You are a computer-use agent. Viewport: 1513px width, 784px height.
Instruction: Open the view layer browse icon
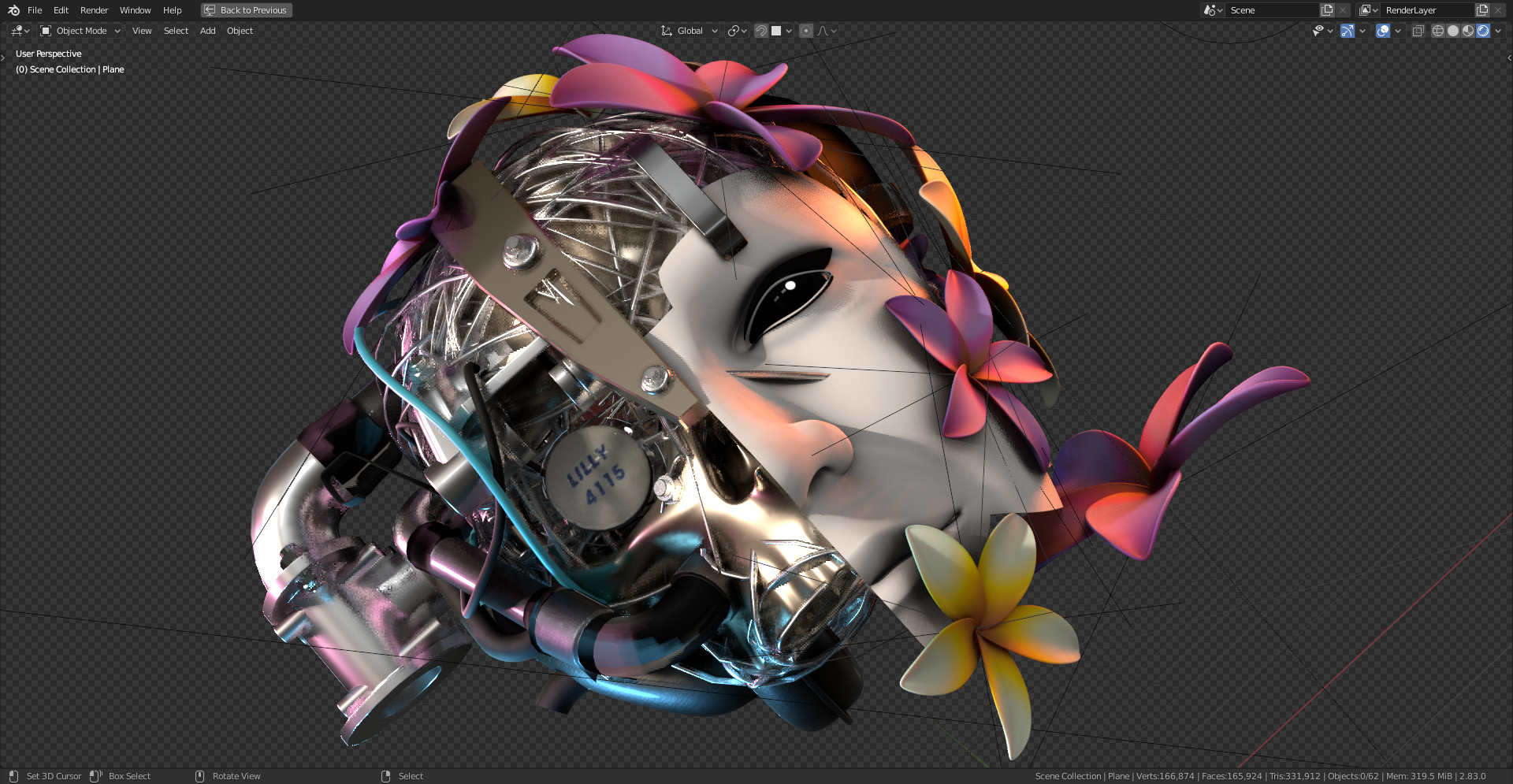[1368, 10]
